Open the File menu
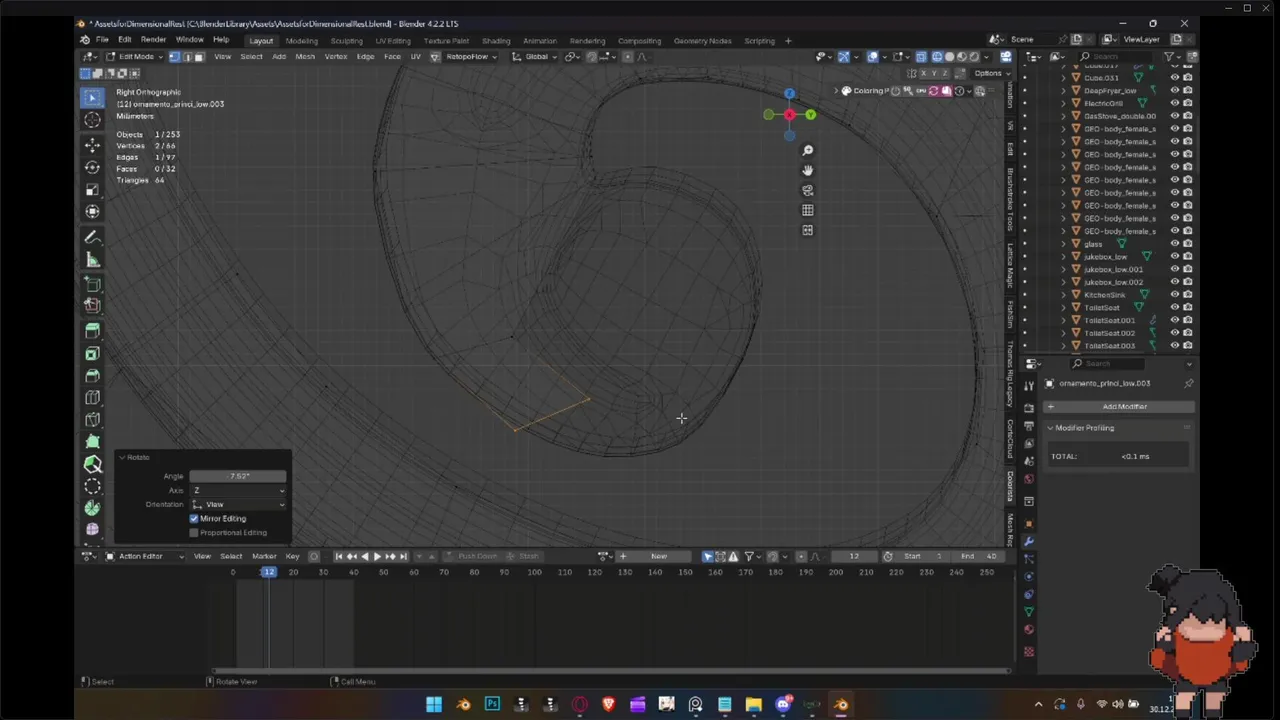 tap(102, 40)
